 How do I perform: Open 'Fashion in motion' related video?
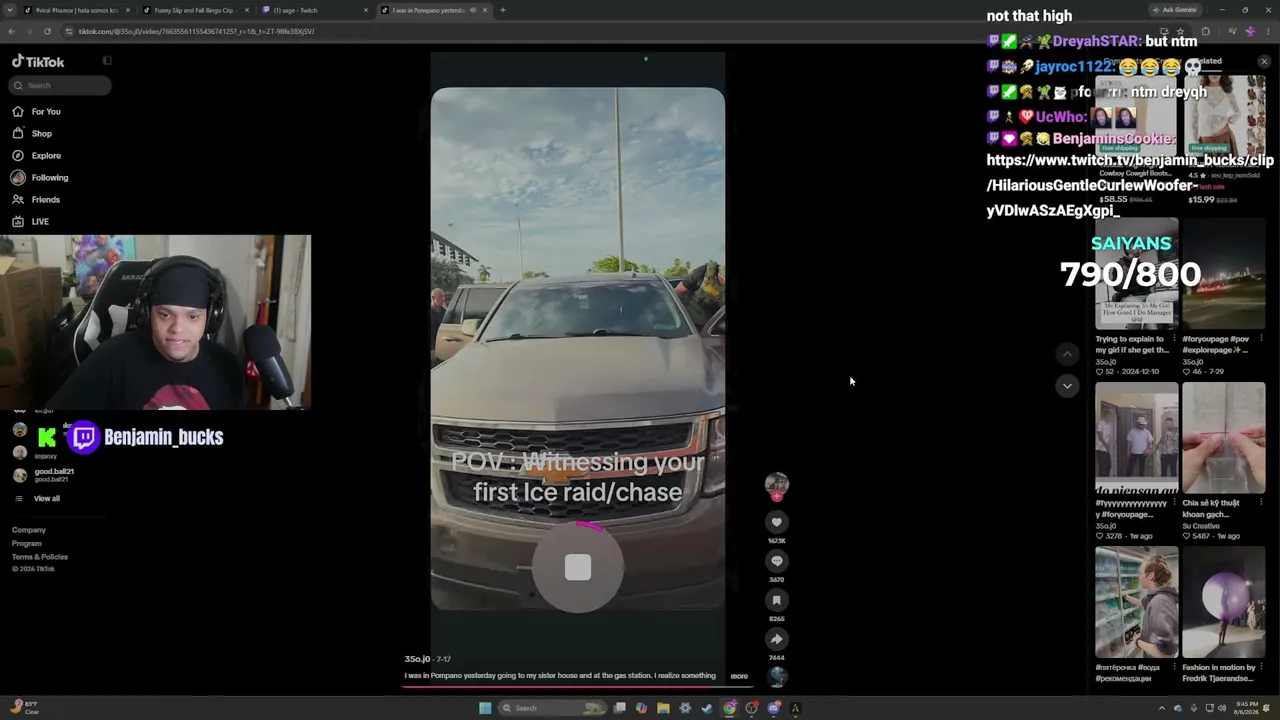point(1223,602)
